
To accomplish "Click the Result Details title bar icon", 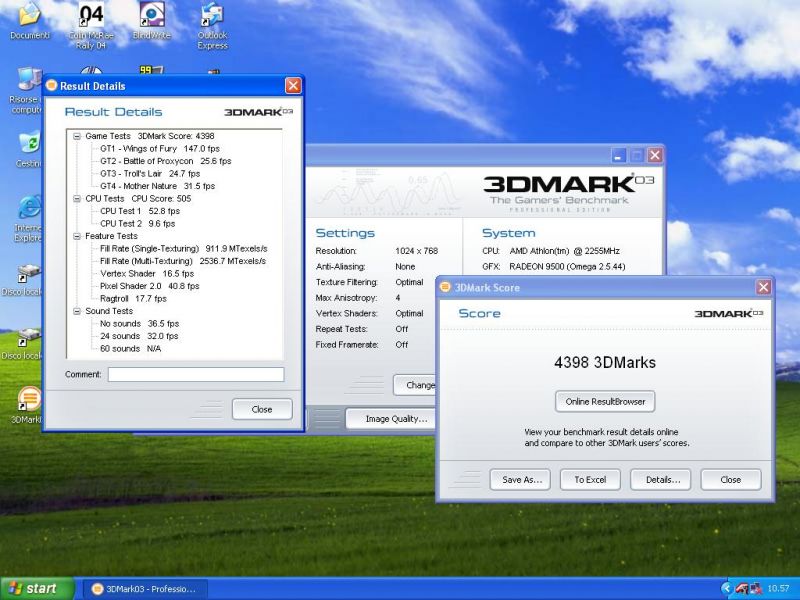I will coord(52,86).
